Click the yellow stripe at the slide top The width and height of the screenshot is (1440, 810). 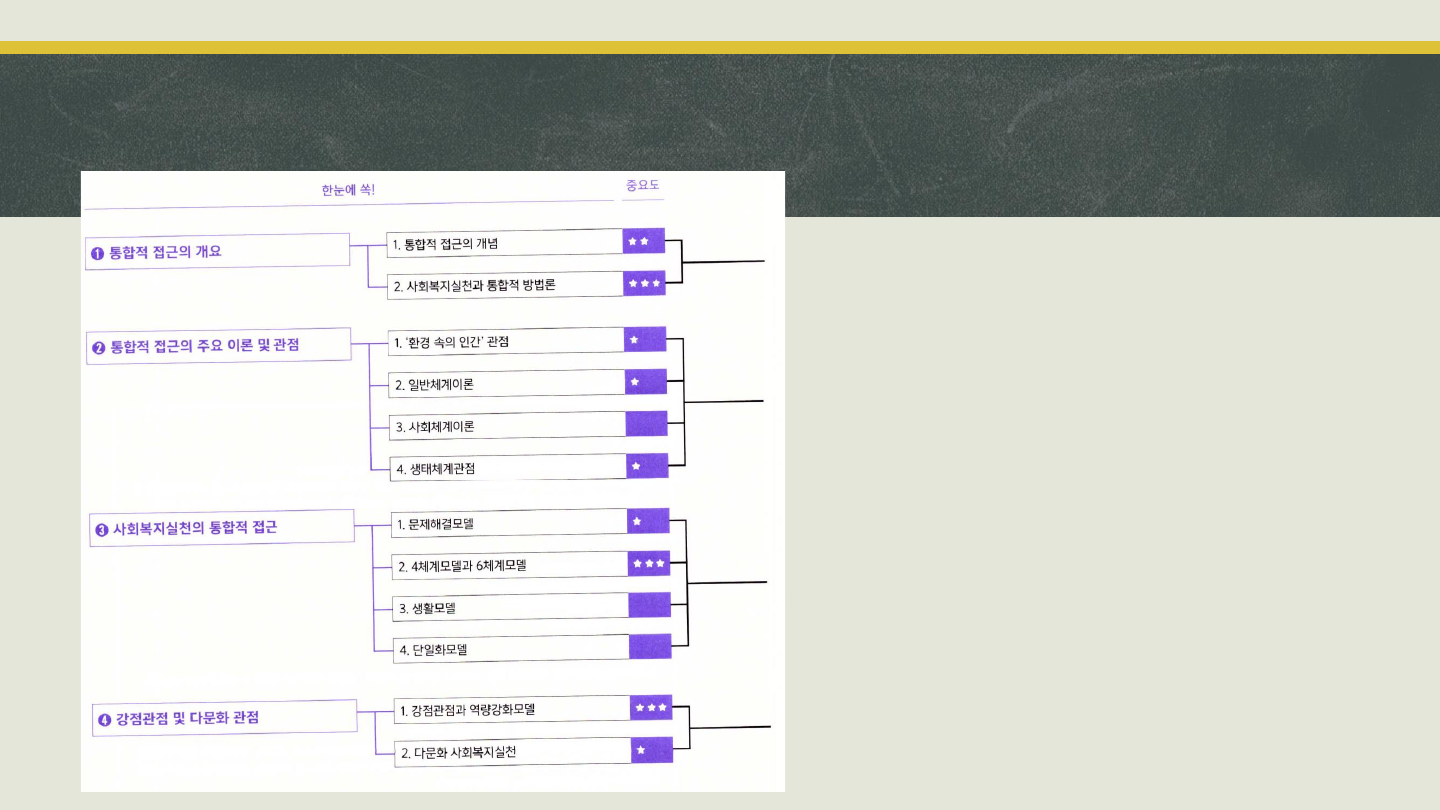pyautogui.click(x=720, y=47)
